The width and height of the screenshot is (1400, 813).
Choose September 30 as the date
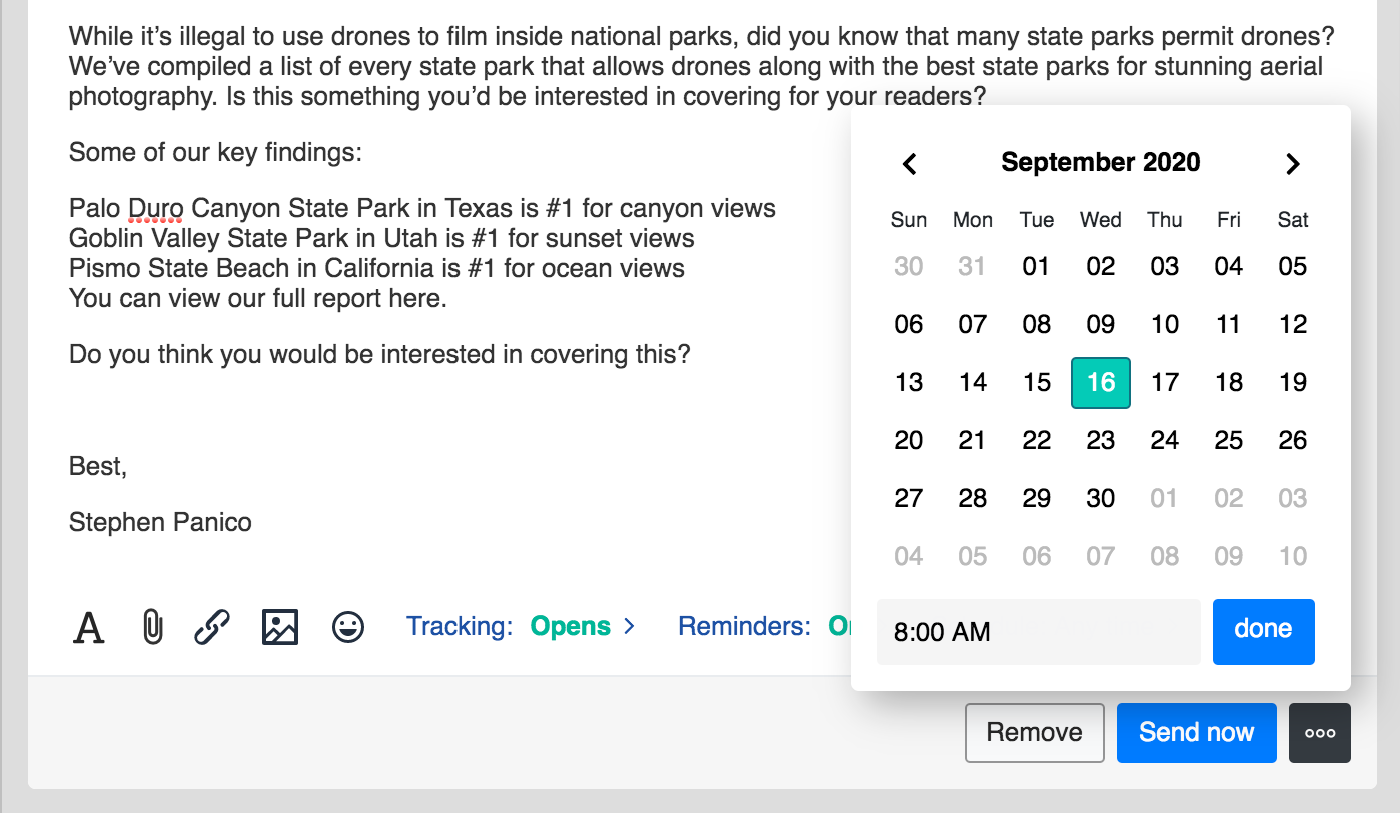[x=1100, y=499]
